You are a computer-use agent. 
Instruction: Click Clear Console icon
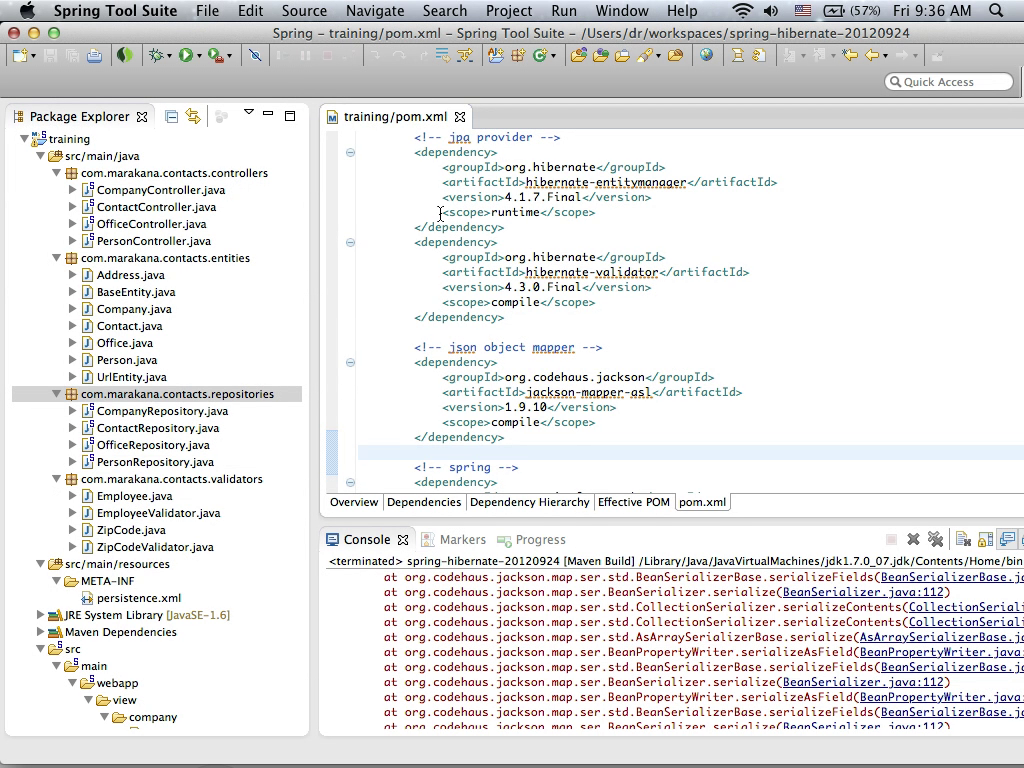click(963, 539)
